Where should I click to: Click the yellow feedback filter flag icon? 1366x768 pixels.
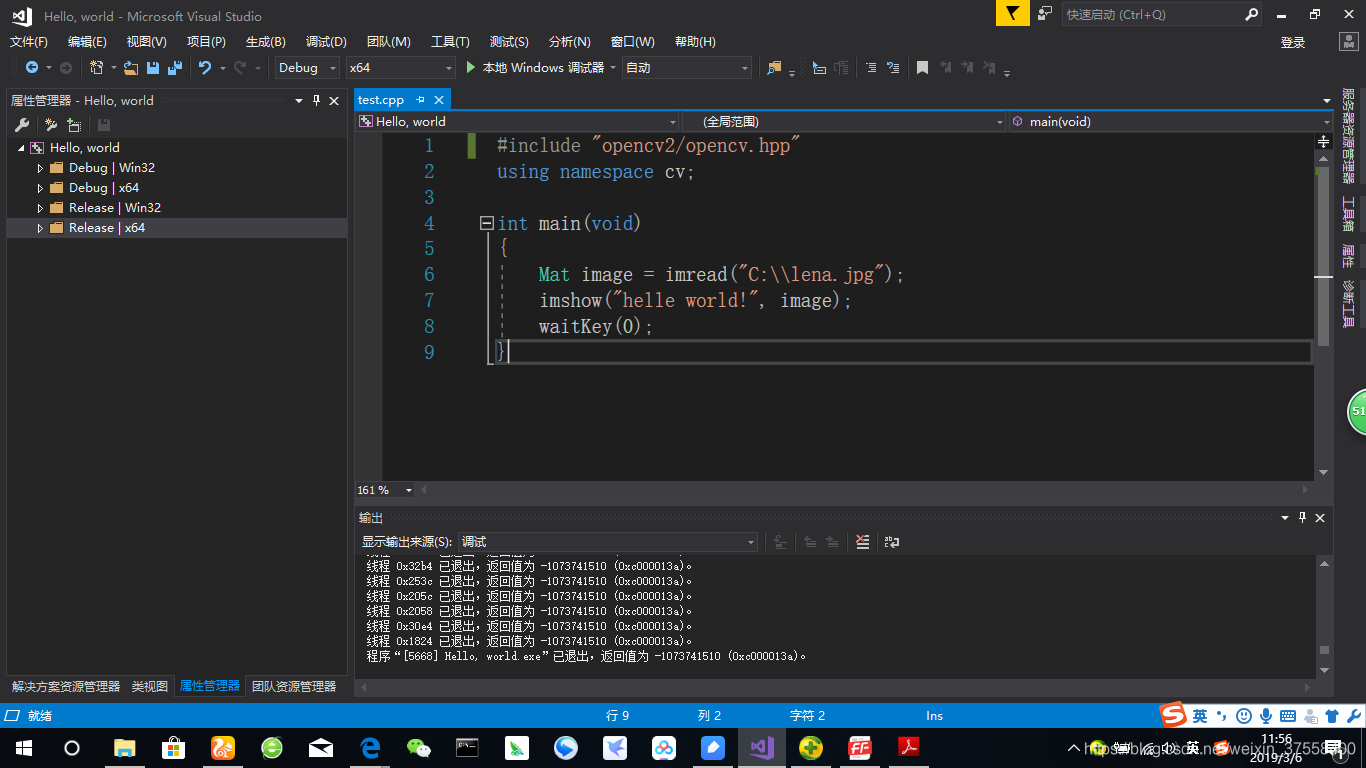pos(1012,14)
